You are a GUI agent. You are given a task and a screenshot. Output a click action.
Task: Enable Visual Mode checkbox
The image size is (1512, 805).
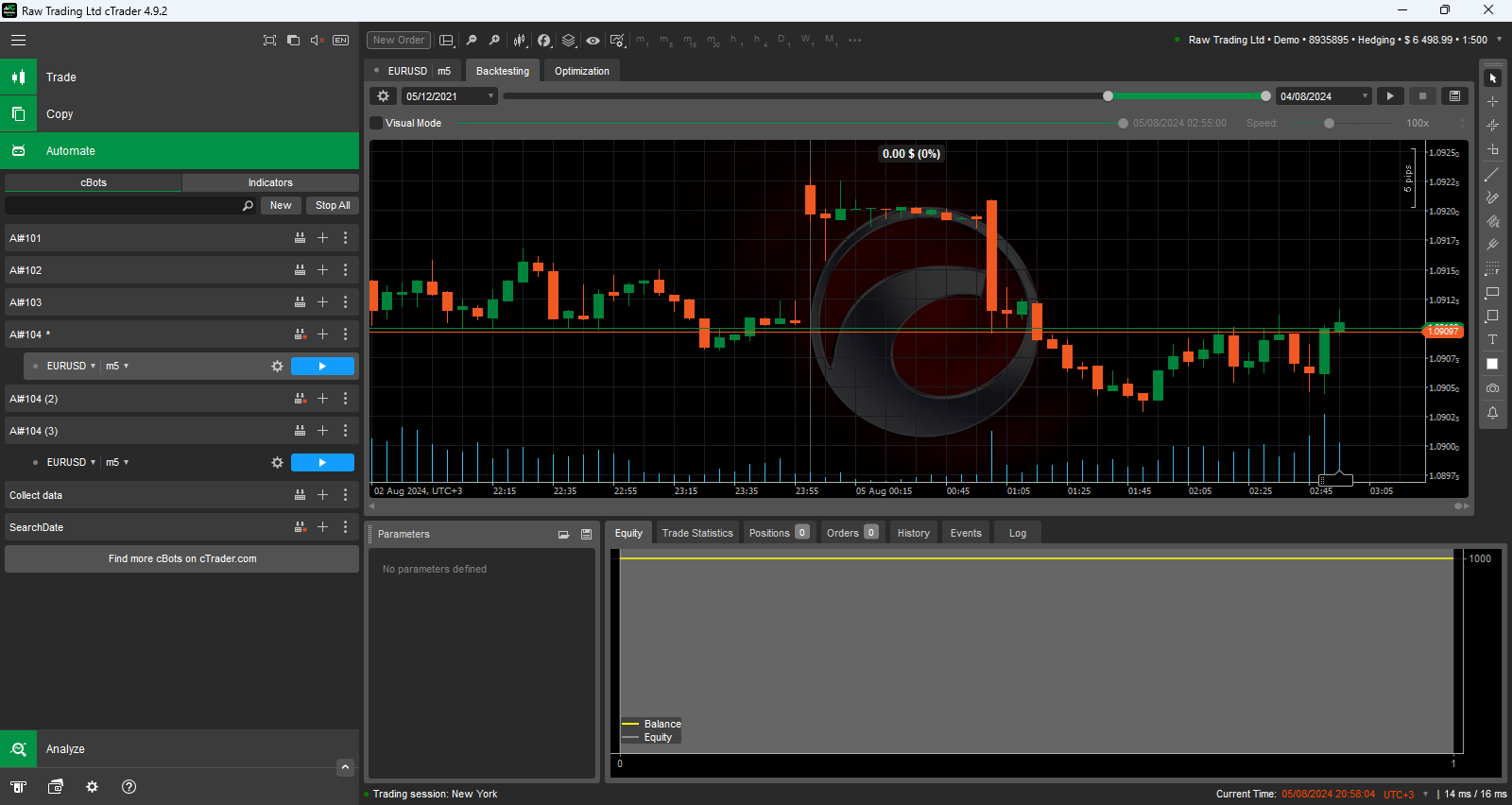[376, 123]
